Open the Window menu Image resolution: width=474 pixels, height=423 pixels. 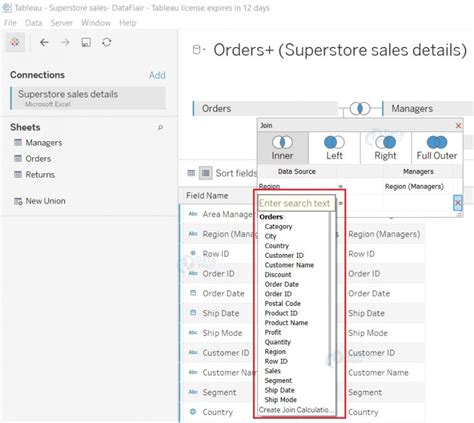tap(96, 23)
